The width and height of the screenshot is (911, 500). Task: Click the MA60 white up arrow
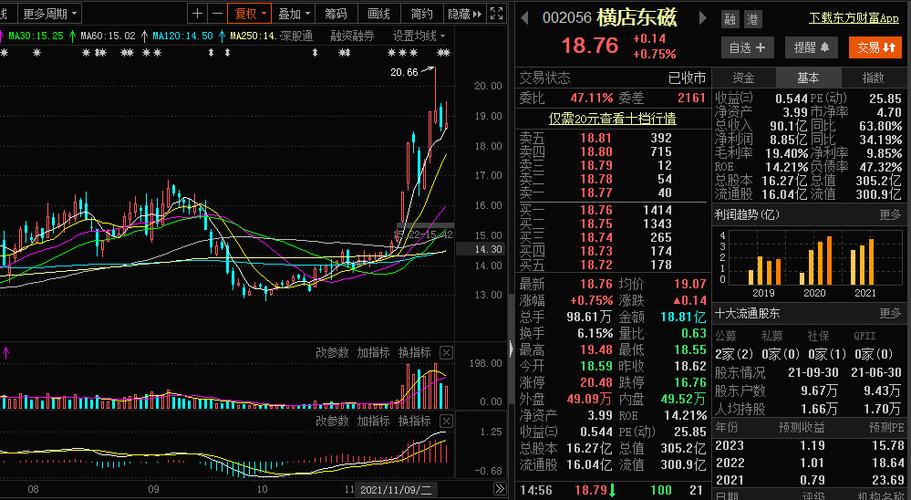click(144, 36)
